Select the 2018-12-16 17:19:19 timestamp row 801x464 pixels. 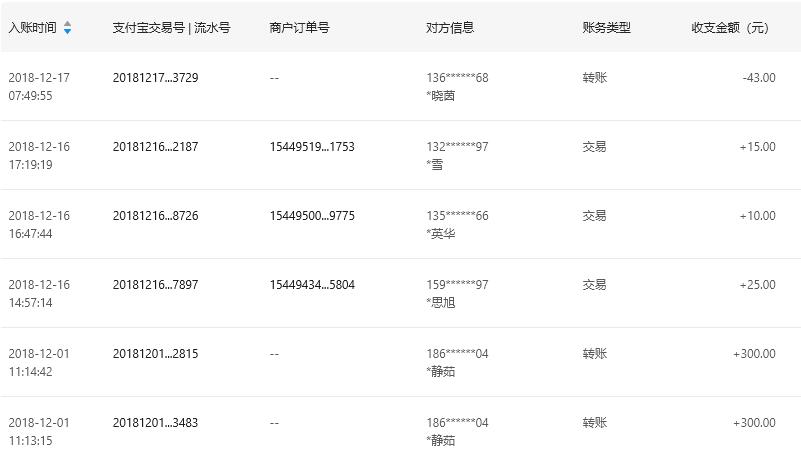(400, 155)
